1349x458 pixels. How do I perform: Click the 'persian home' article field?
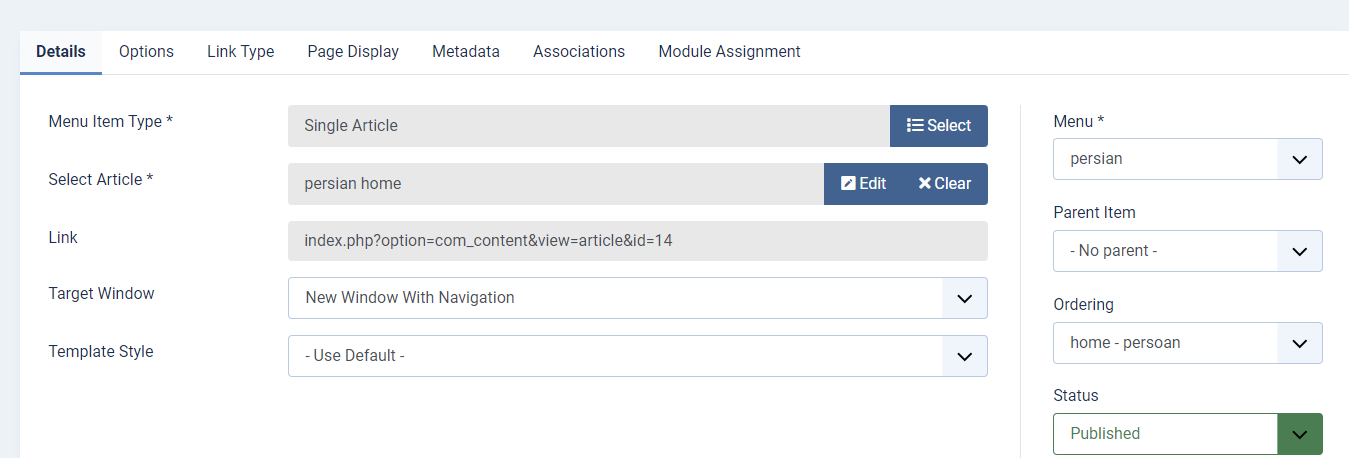(556, 184)
